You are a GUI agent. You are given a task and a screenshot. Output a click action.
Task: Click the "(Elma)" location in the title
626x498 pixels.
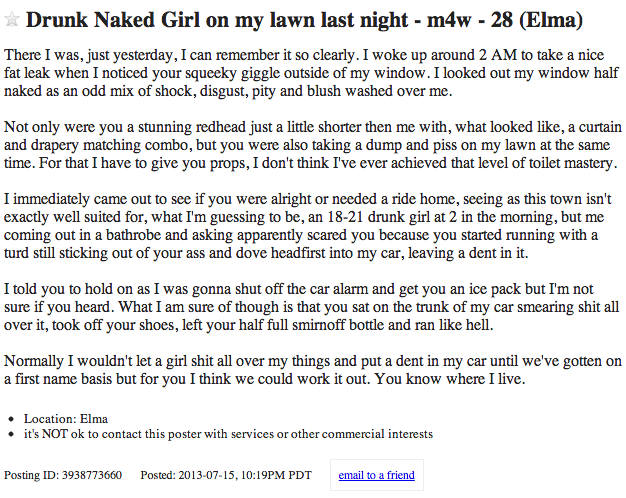tap(551, 20)
